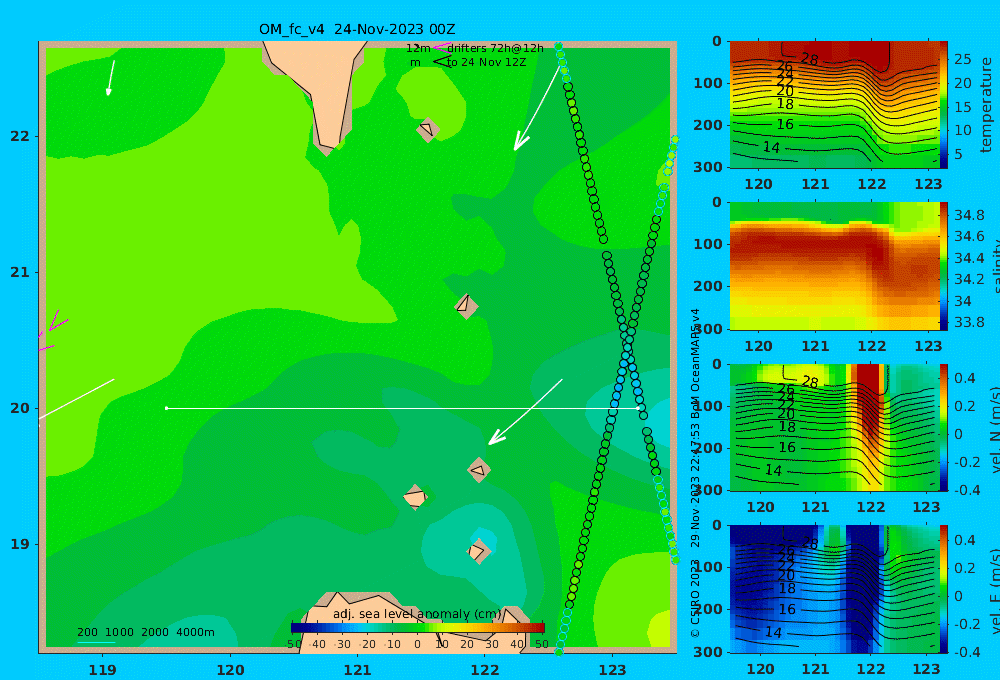Click the temperature section panel

click(x=834, y=105)
